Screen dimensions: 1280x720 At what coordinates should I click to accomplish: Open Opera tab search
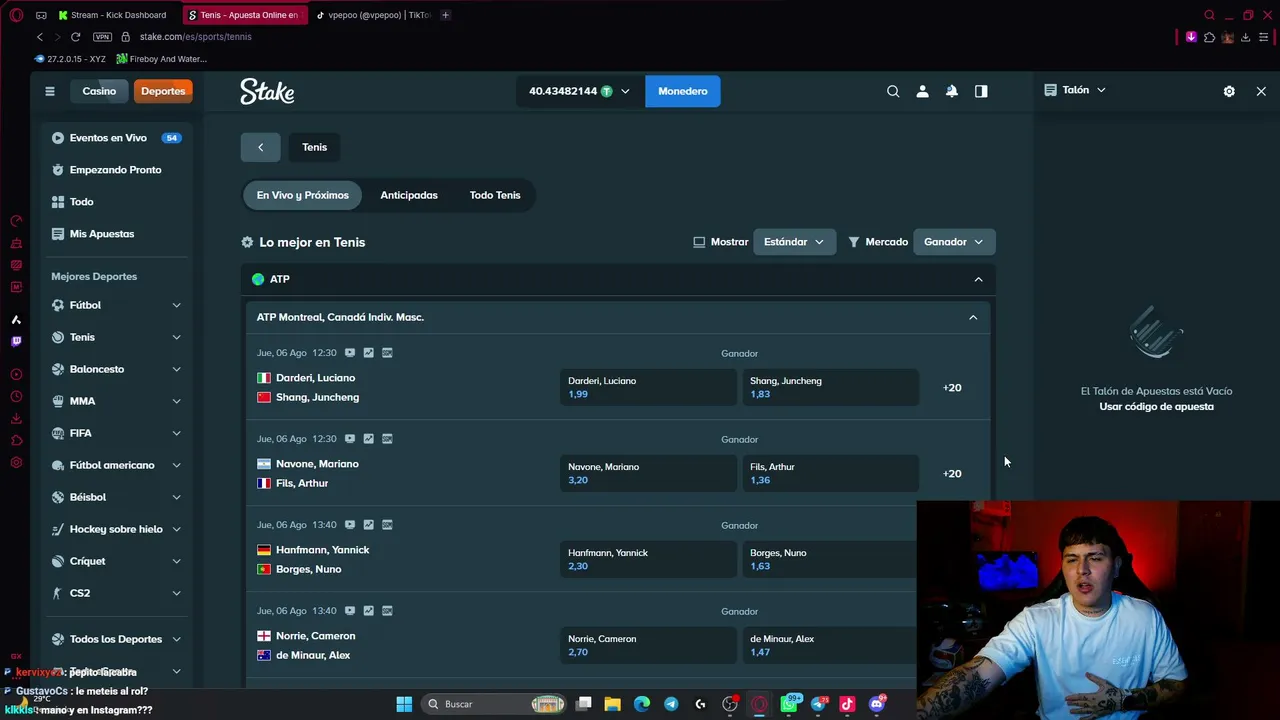click(x=1209, y=15)
